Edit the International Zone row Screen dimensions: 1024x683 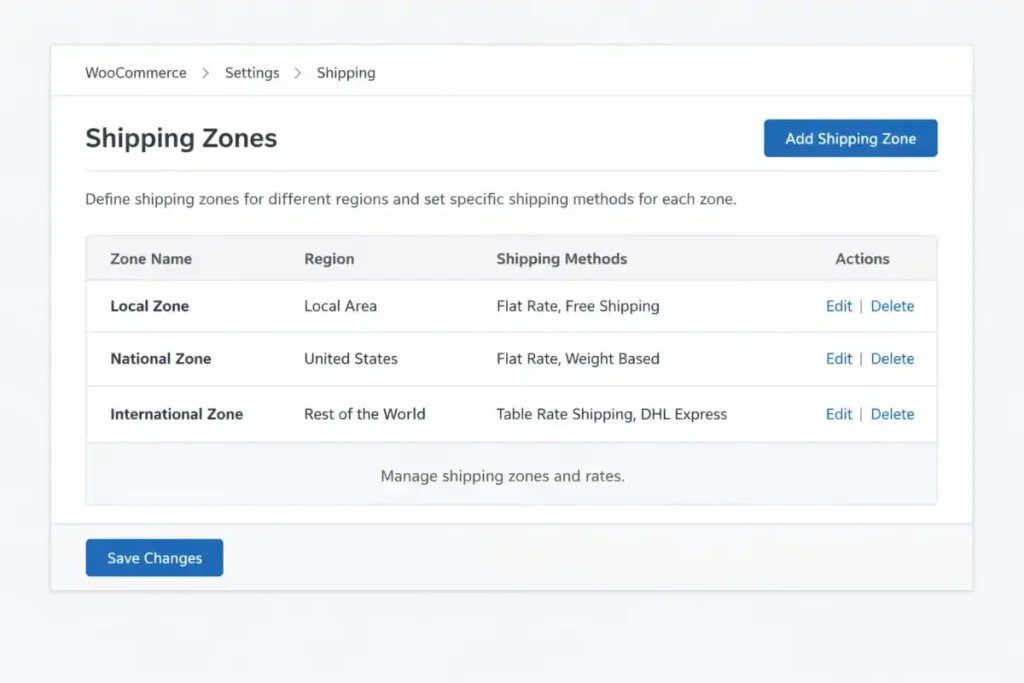(839, 414)
